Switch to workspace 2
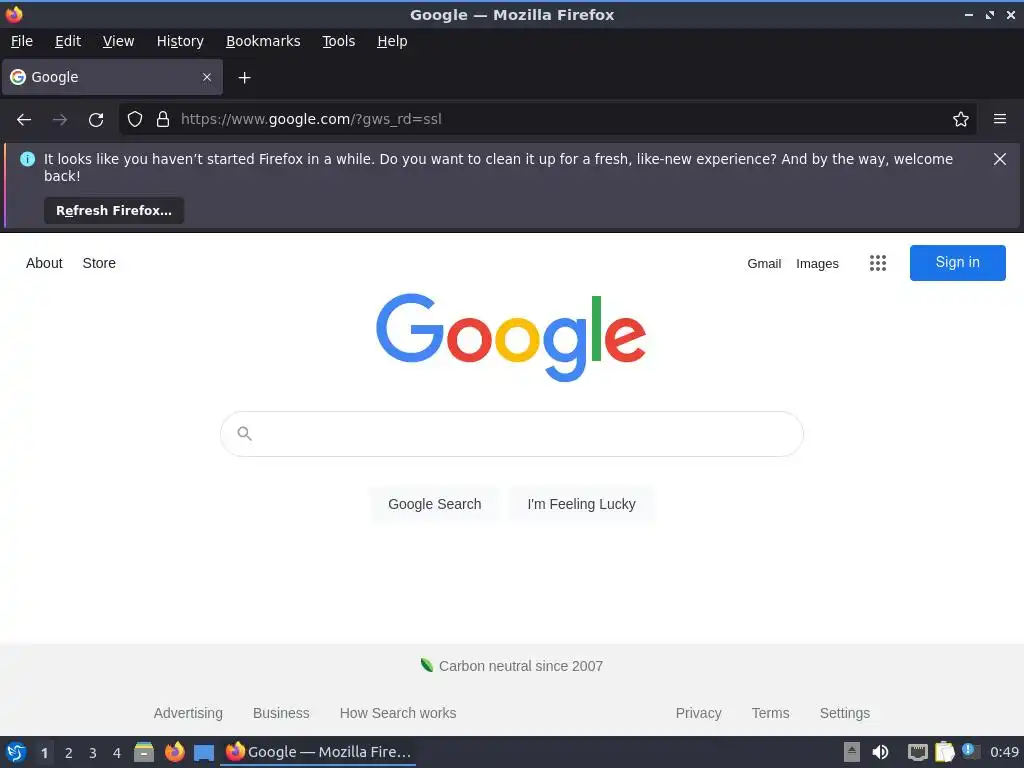Viewport: 1024px width, 768px height. [69, 753]
